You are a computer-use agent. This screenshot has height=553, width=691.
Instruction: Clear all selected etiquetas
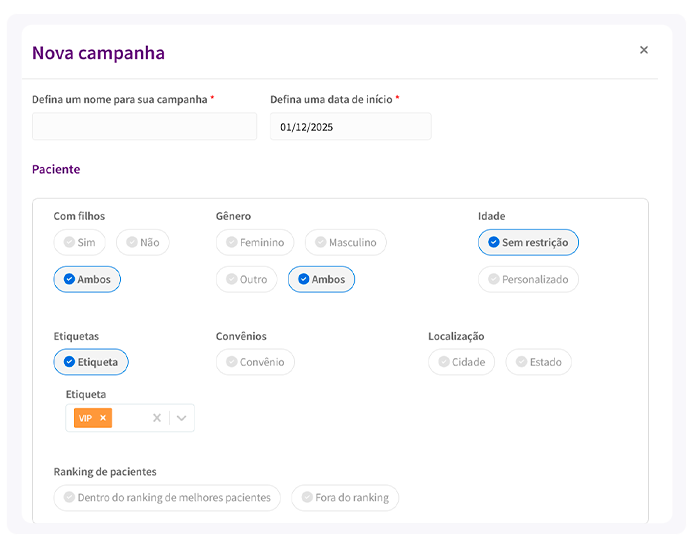[x=156, y=418]
